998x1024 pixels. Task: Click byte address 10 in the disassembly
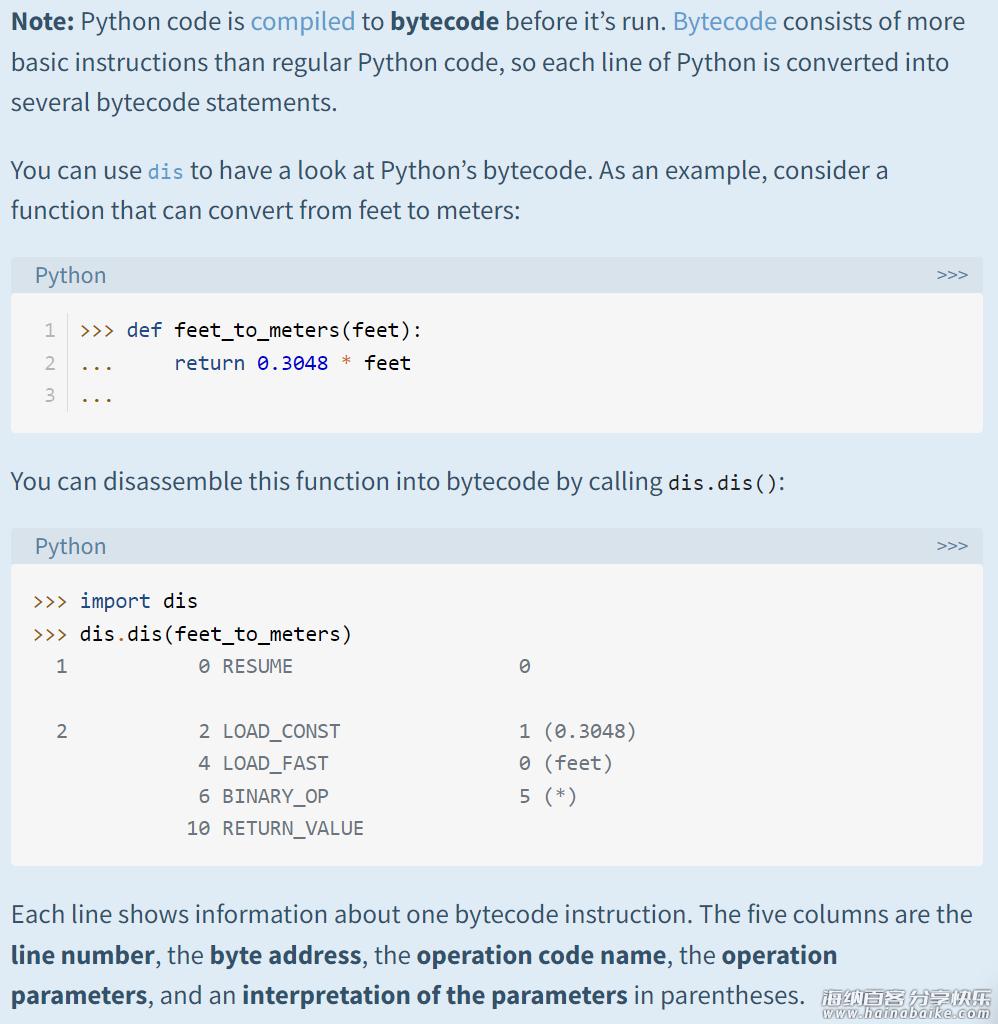(198, 828)
